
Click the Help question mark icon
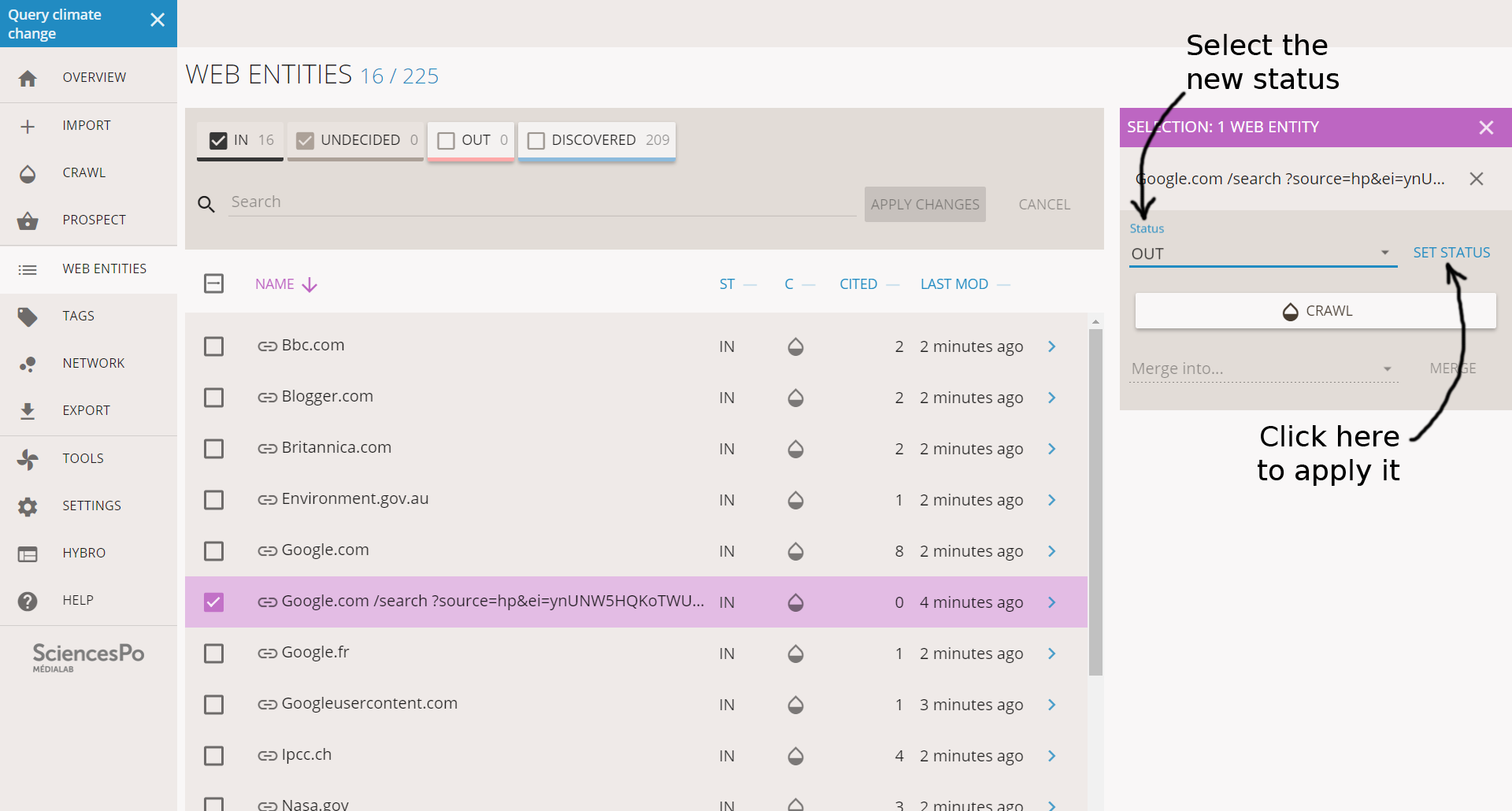pyautogui.click(x=28, y=601)
